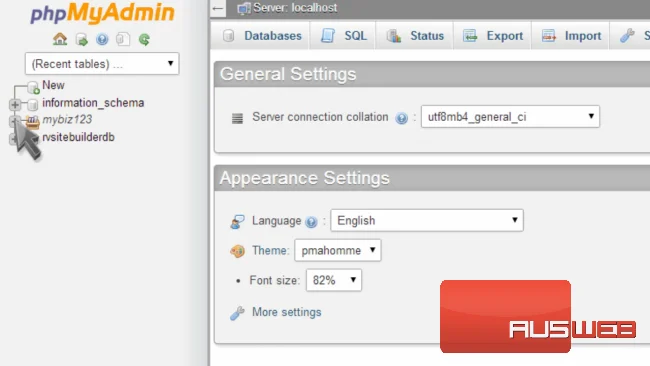Click the Theme label link
Viewport: 650px width, 366px height.
click(270, 250)
